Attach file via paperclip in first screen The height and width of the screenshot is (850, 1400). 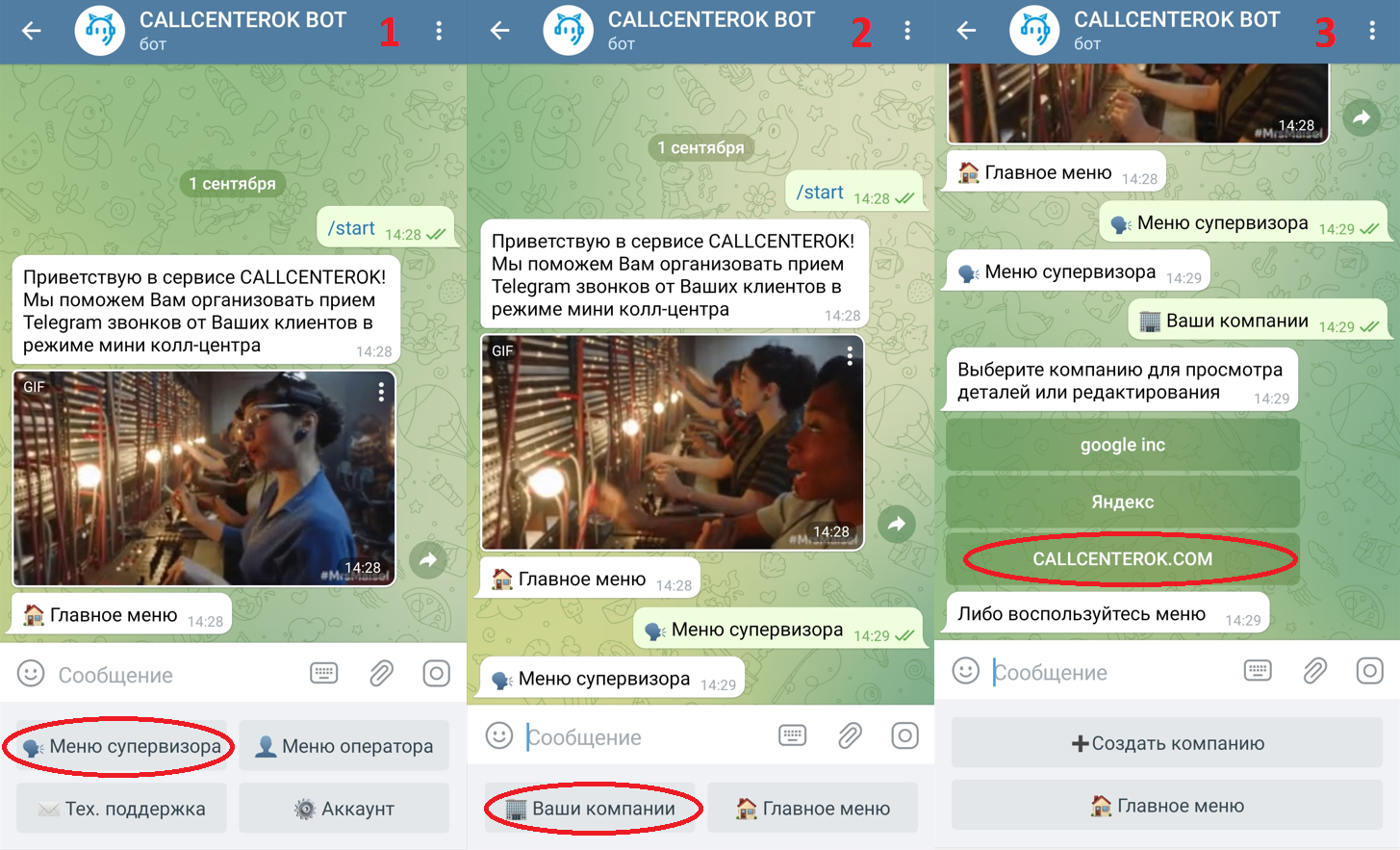pos(381,673)
